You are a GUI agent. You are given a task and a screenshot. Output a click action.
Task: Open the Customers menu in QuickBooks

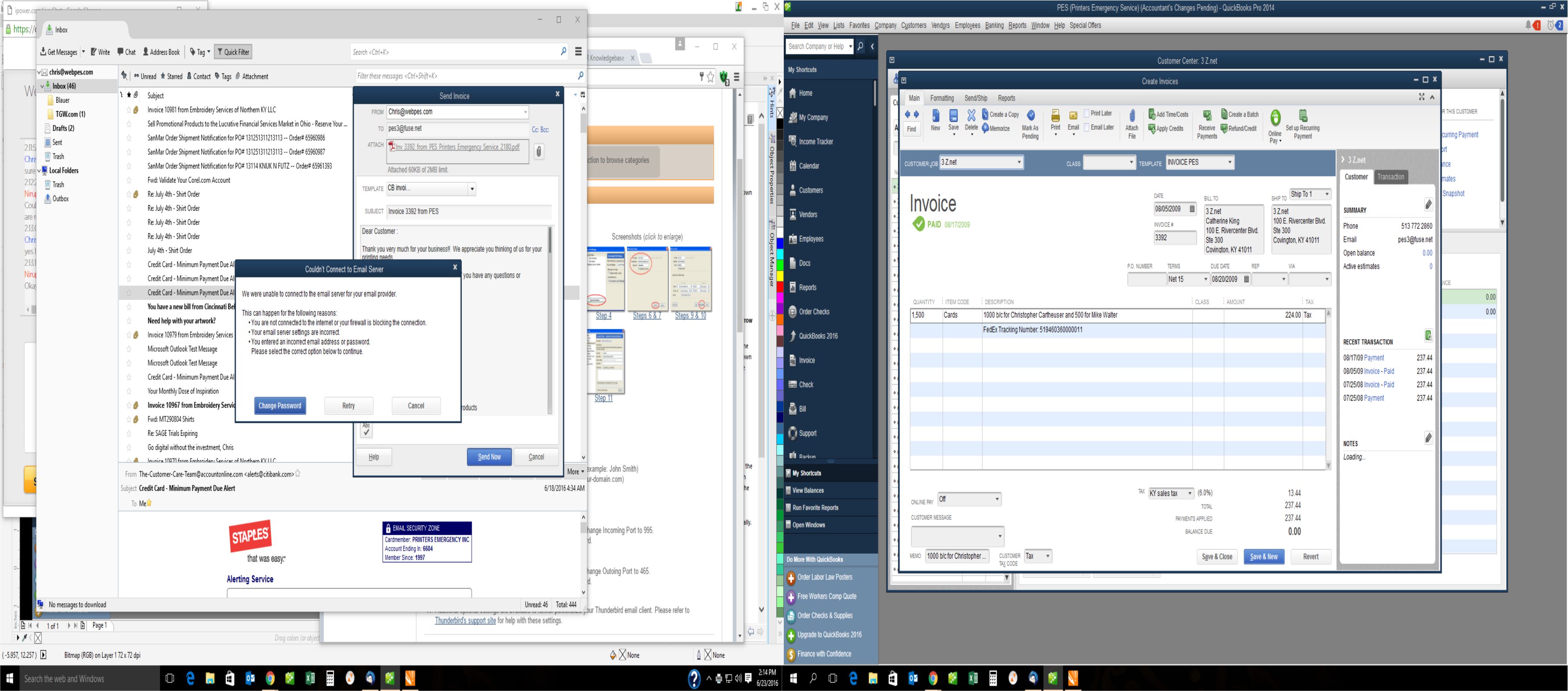(914, 26)
